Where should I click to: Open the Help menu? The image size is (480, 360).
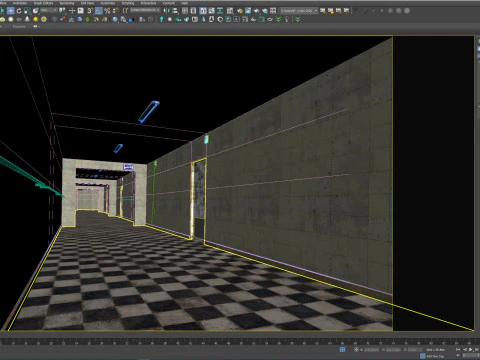pos(184,3)
